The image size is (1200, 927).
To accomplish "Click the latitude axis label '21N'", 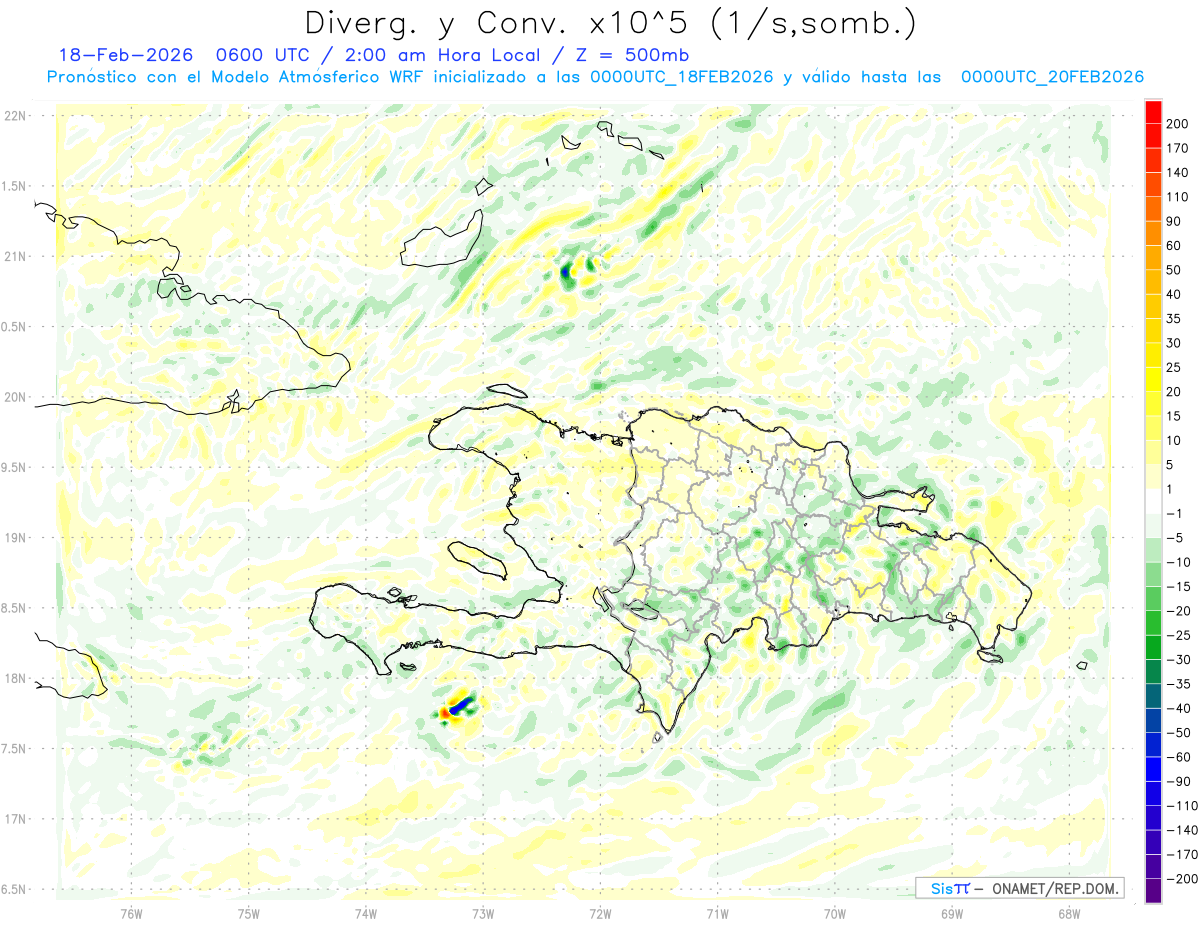I will [x=15, y=257].
